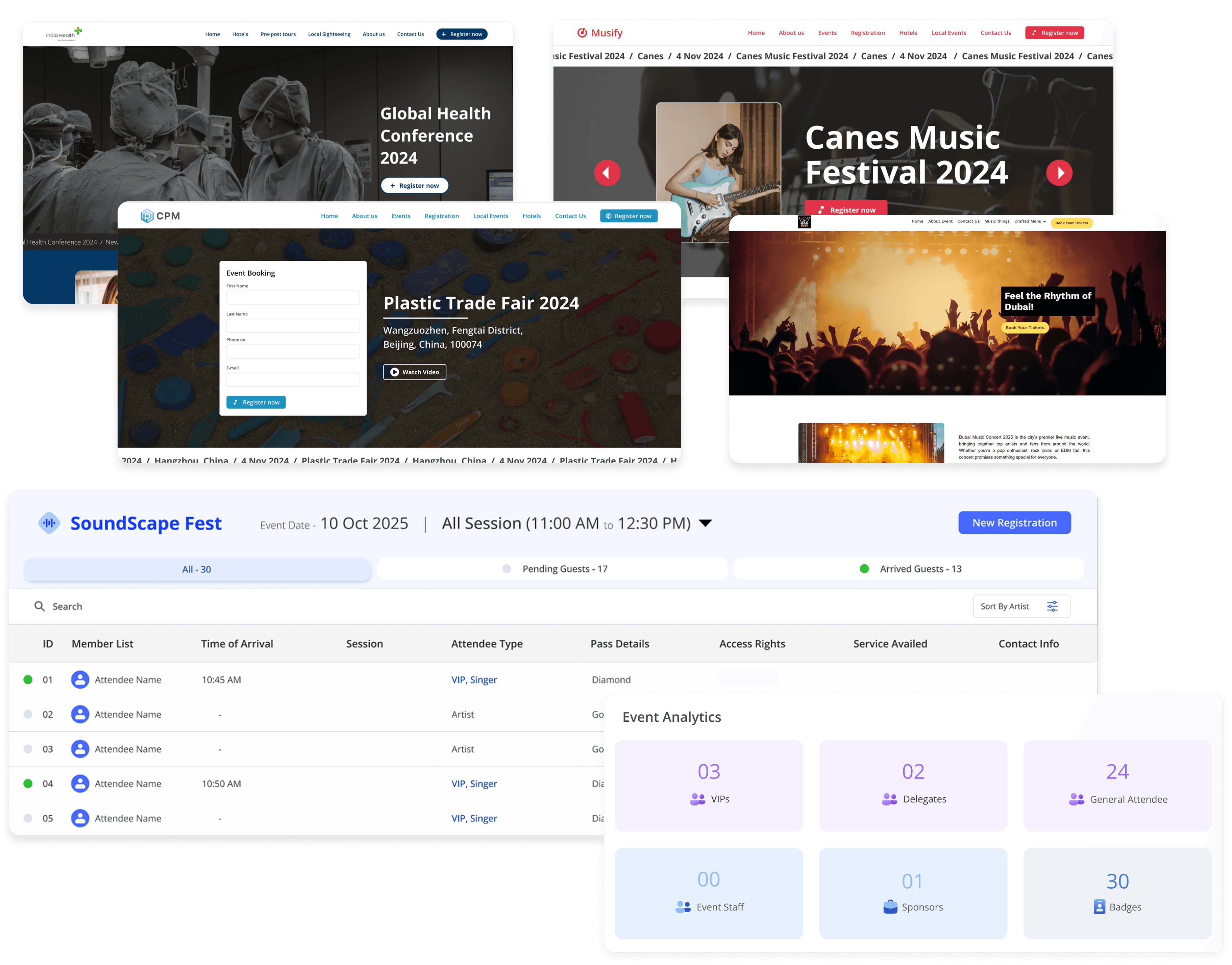Expand Crafted Menu in Dubai concert site
Image resolution: width=1232 pixels, height=965 pixels.
tap(1029, 221)
